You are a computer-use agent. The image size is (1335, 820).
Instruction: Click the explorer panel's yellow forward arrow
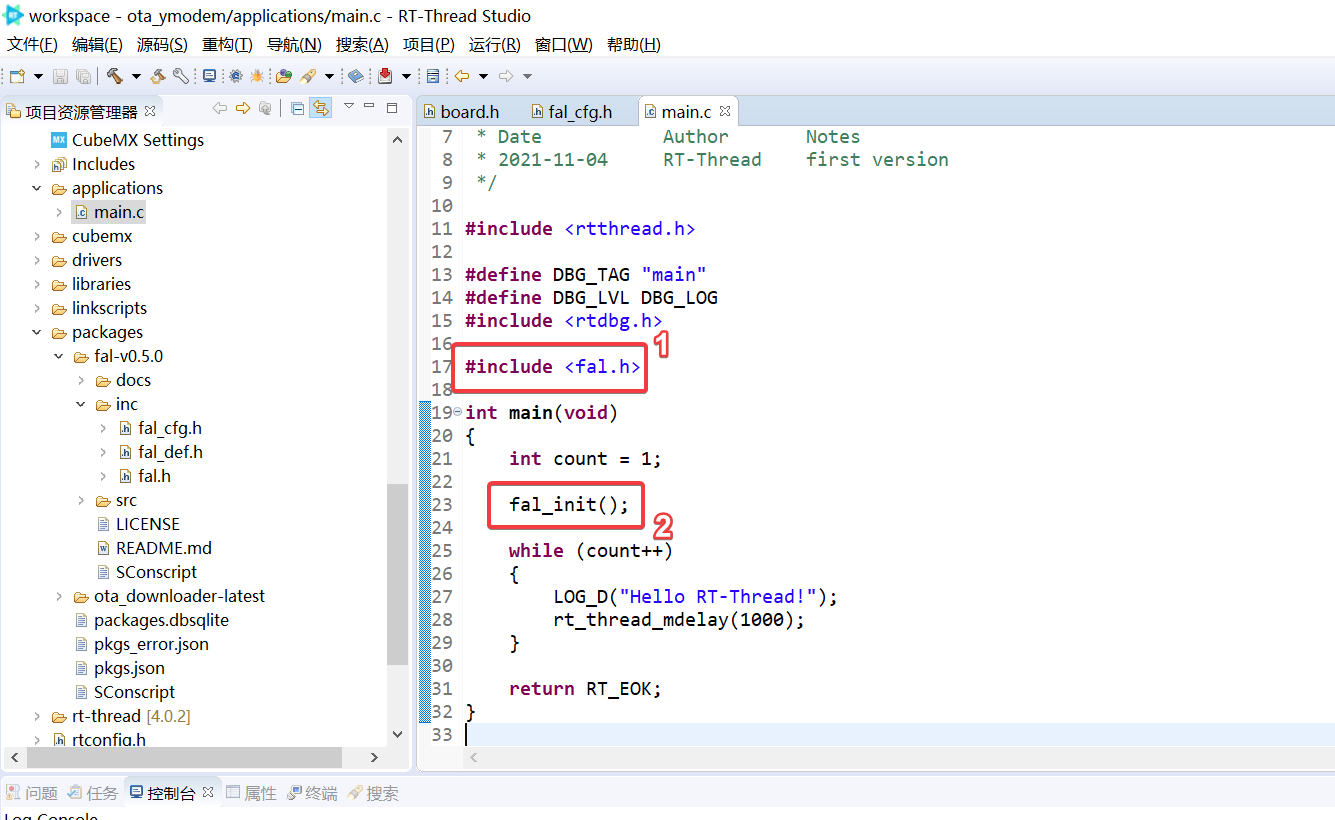[x=243, y=108]
